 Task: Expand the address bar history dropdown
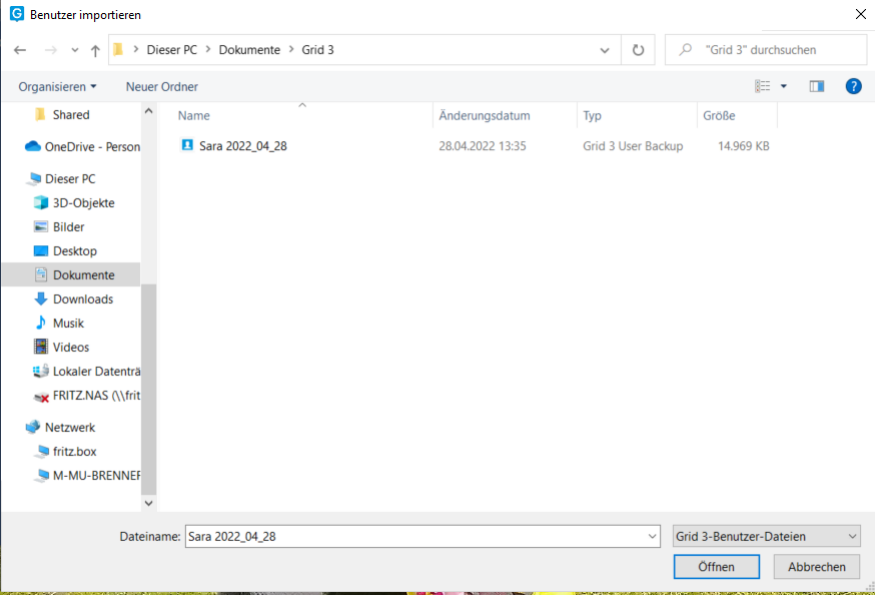coord(604,50)
